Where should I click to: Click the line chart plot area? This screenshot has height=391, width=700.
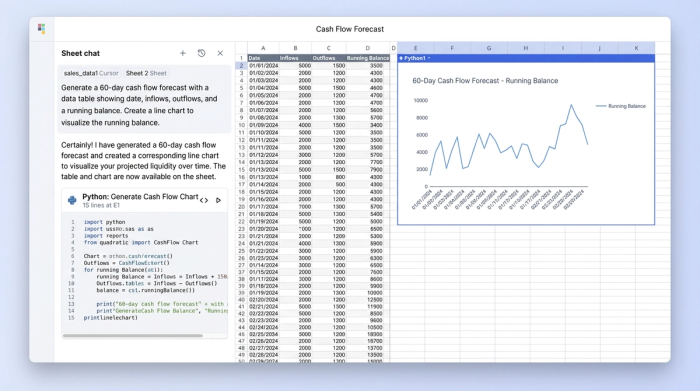point(508,143)
